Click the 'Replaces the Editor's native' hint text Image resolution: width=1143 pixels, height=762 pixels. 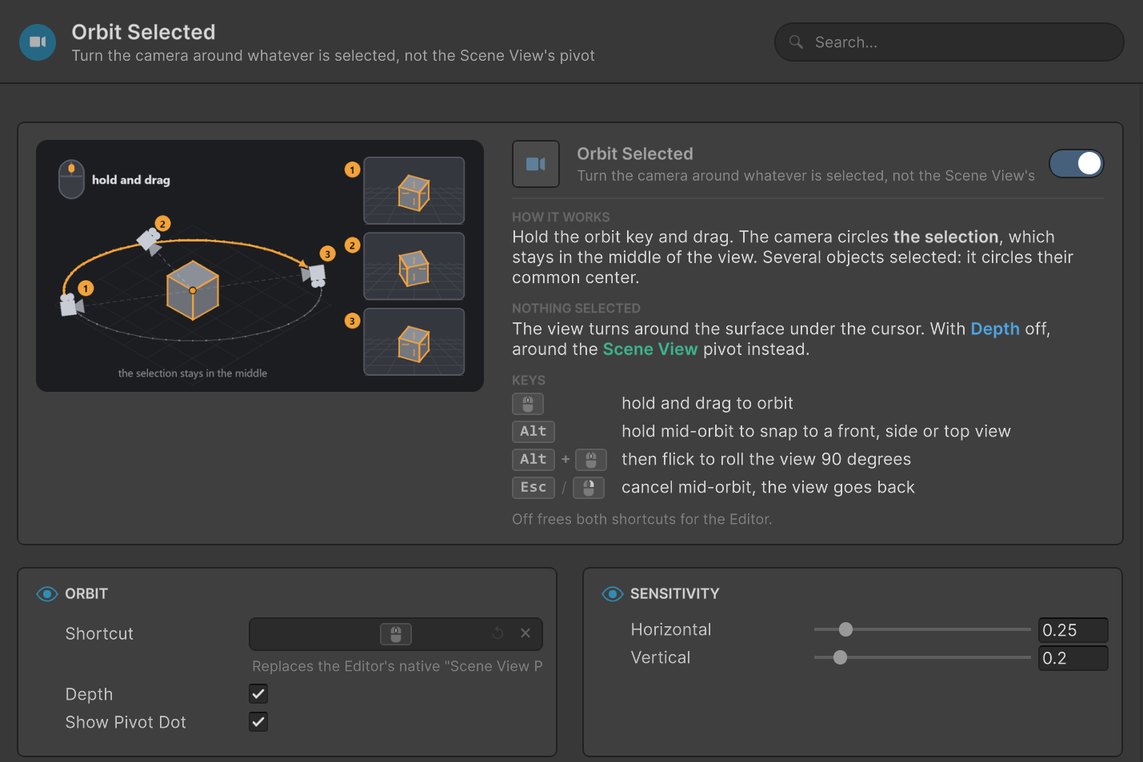397,666
